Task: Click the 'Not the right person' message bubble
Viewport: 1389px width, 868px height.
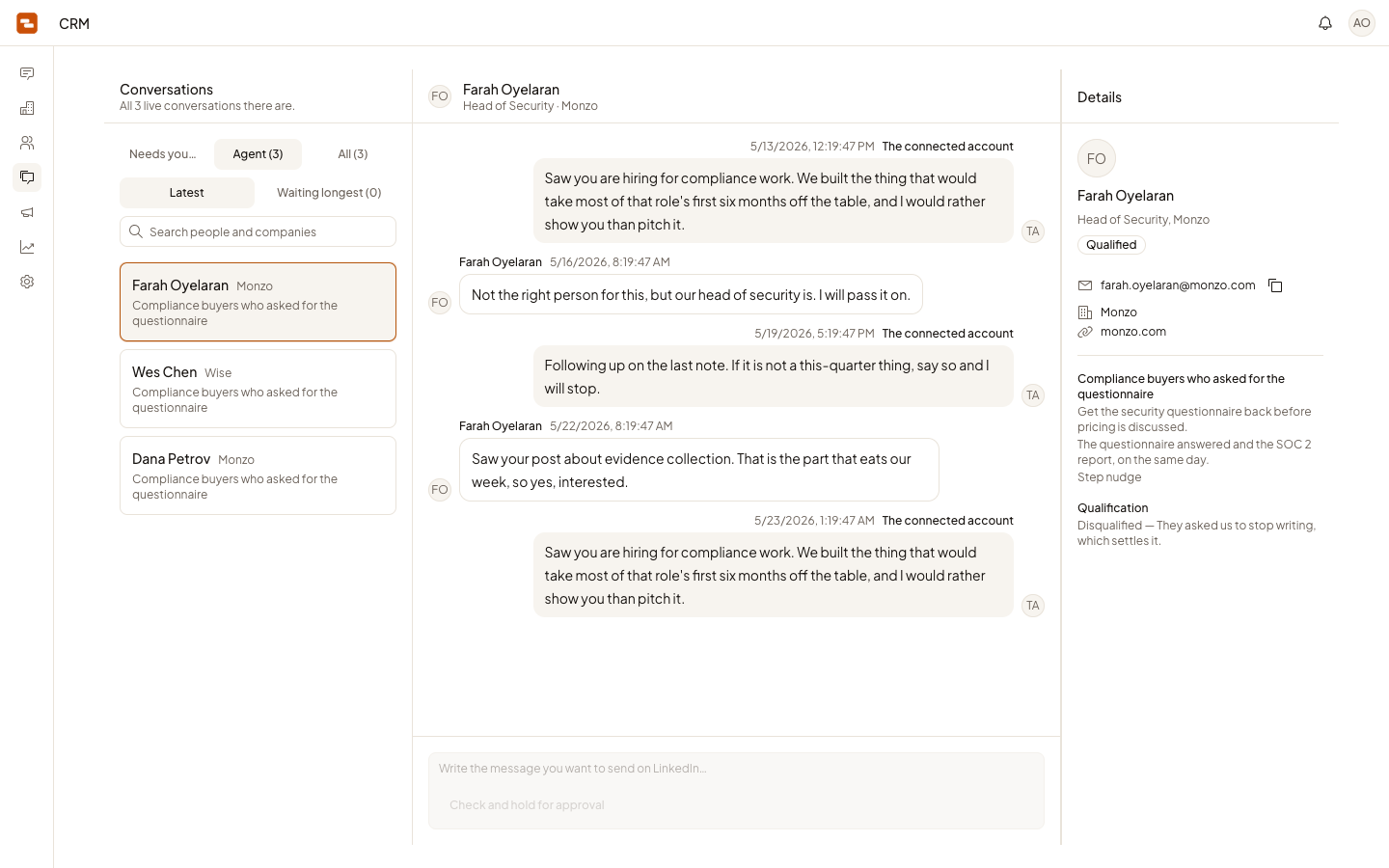Action: [x=691, y=295]
